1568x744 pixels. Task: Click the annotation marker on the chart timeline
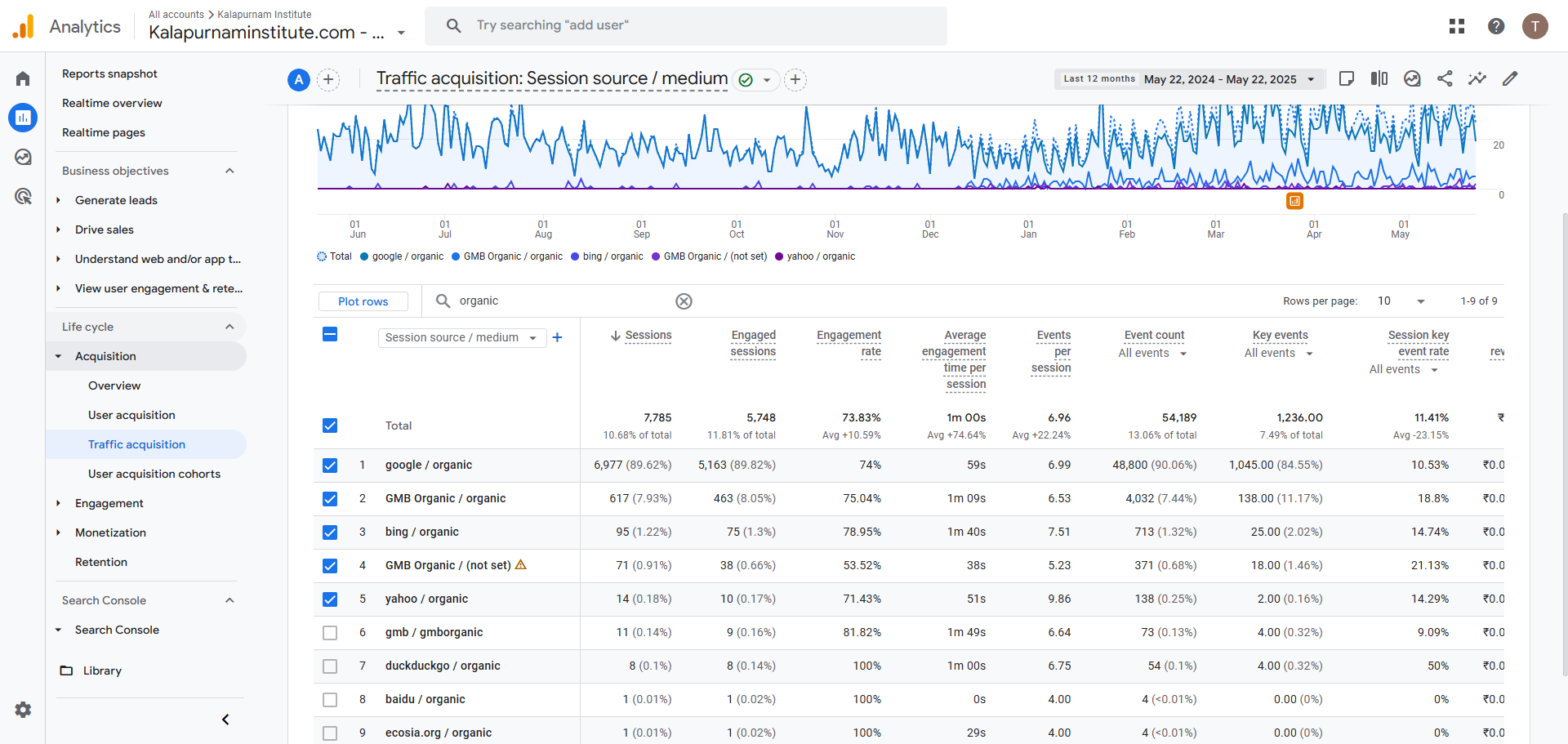point(1294,201)
